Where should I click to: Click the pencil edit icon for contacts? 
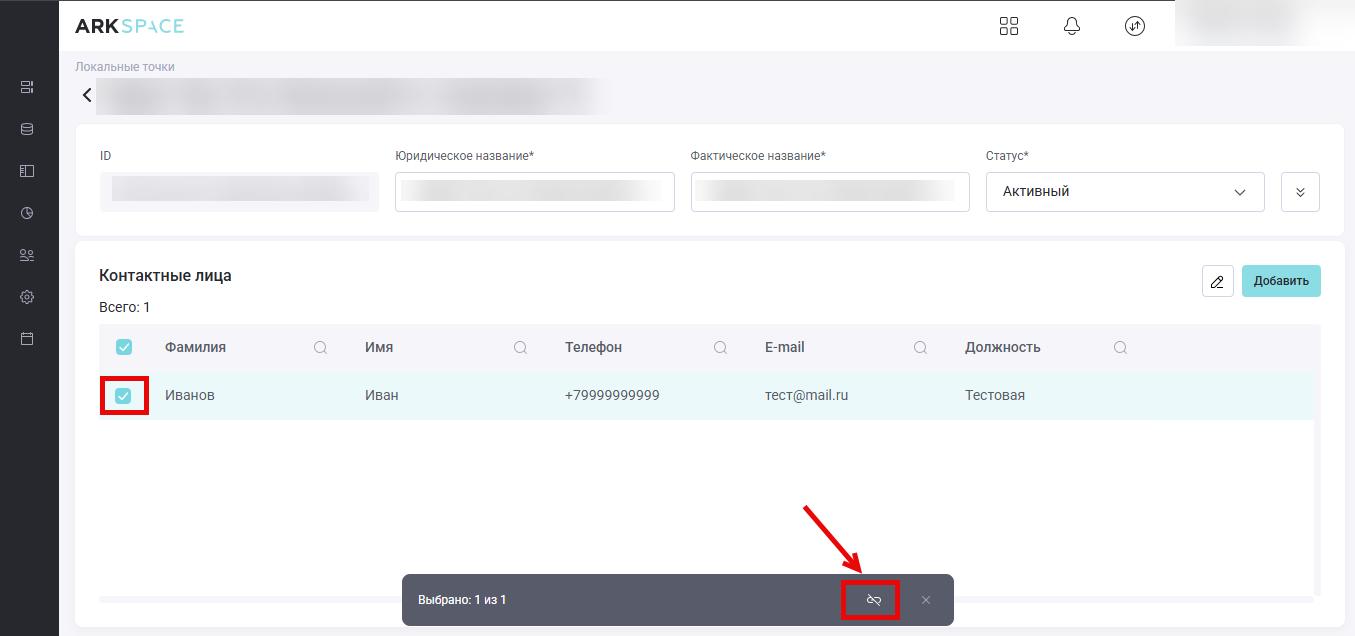pyautogui.click(x=1217, y=281)
